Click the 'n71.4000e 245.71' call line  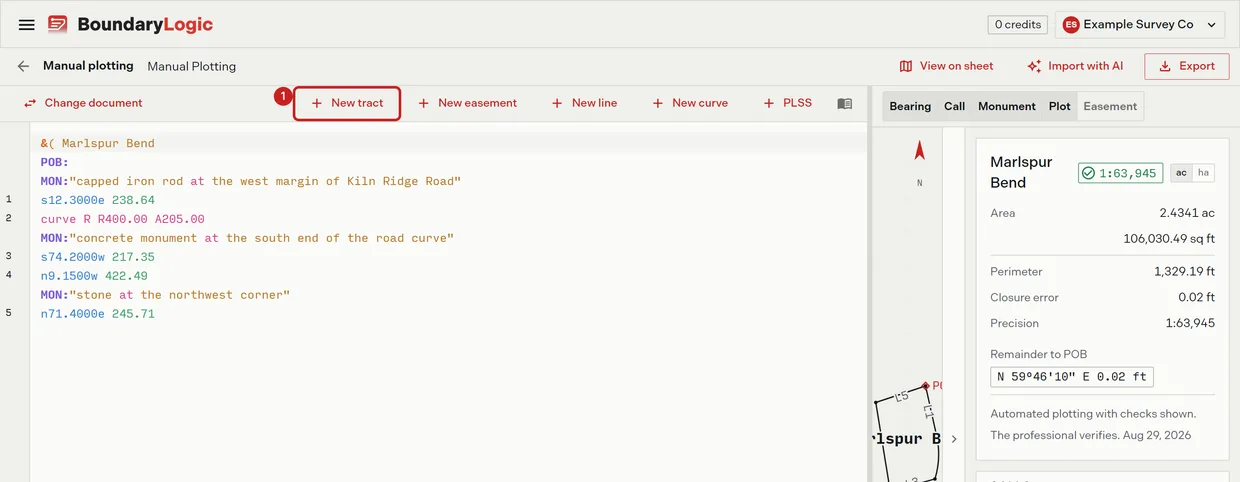click(x=98, y=314)
